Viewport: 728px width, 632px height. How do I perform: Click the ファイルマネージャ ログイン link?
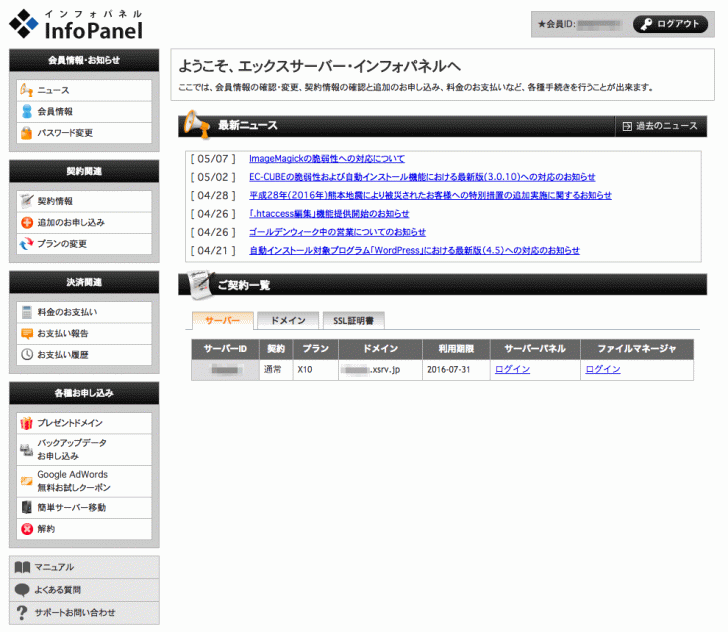click(x=602, y=369)
